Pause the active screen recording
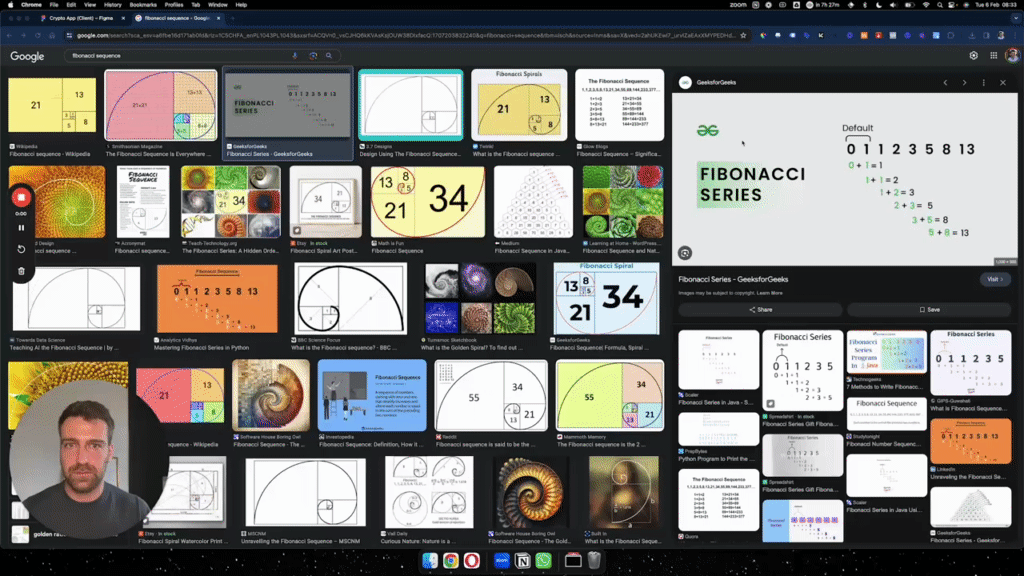The width and height of the screenshot is (1024, 576). coord(21,227)
